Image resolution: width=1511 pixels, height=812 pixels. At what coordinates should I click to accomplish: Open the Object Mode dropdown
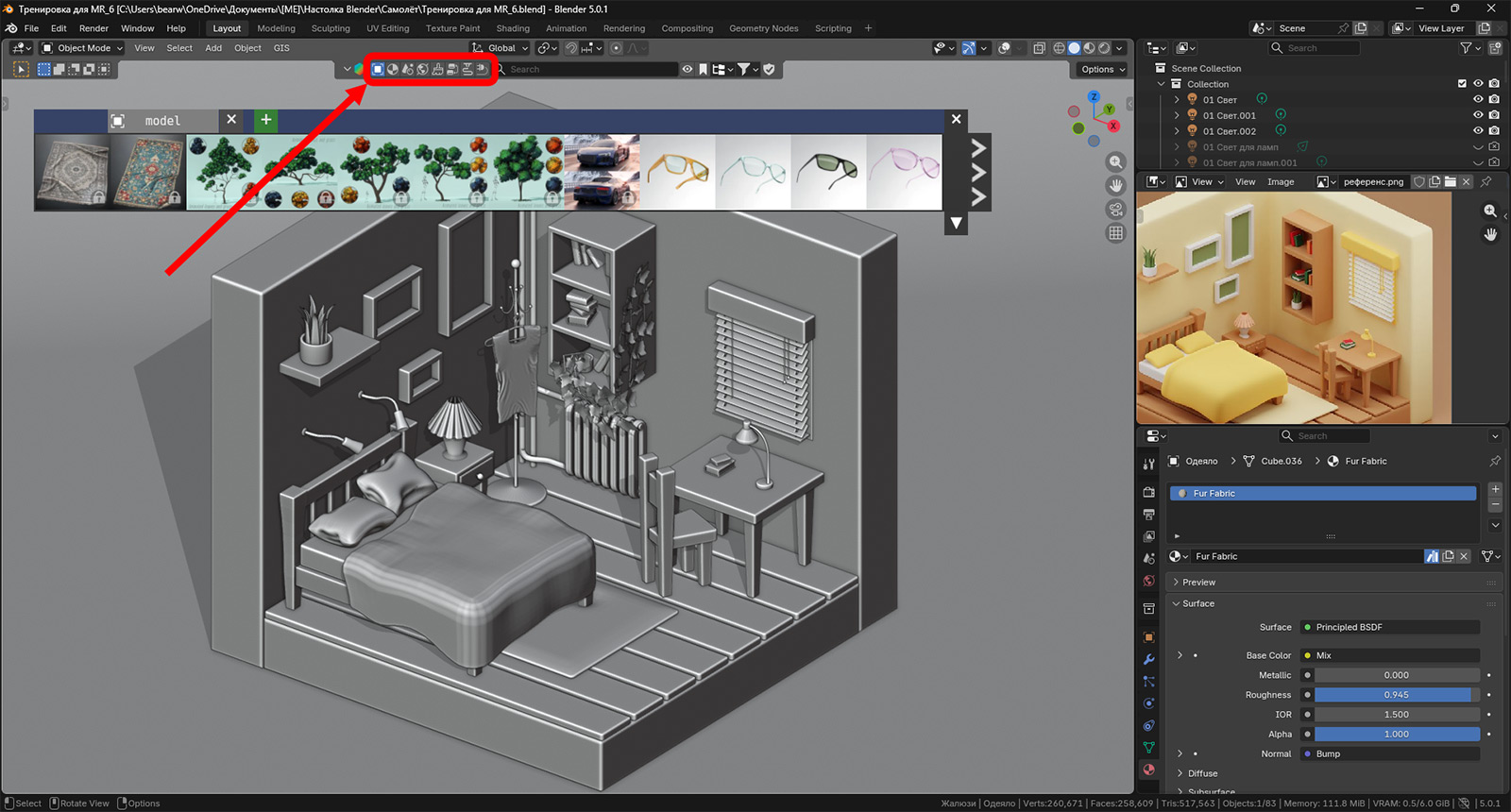[x=83, y=48]
